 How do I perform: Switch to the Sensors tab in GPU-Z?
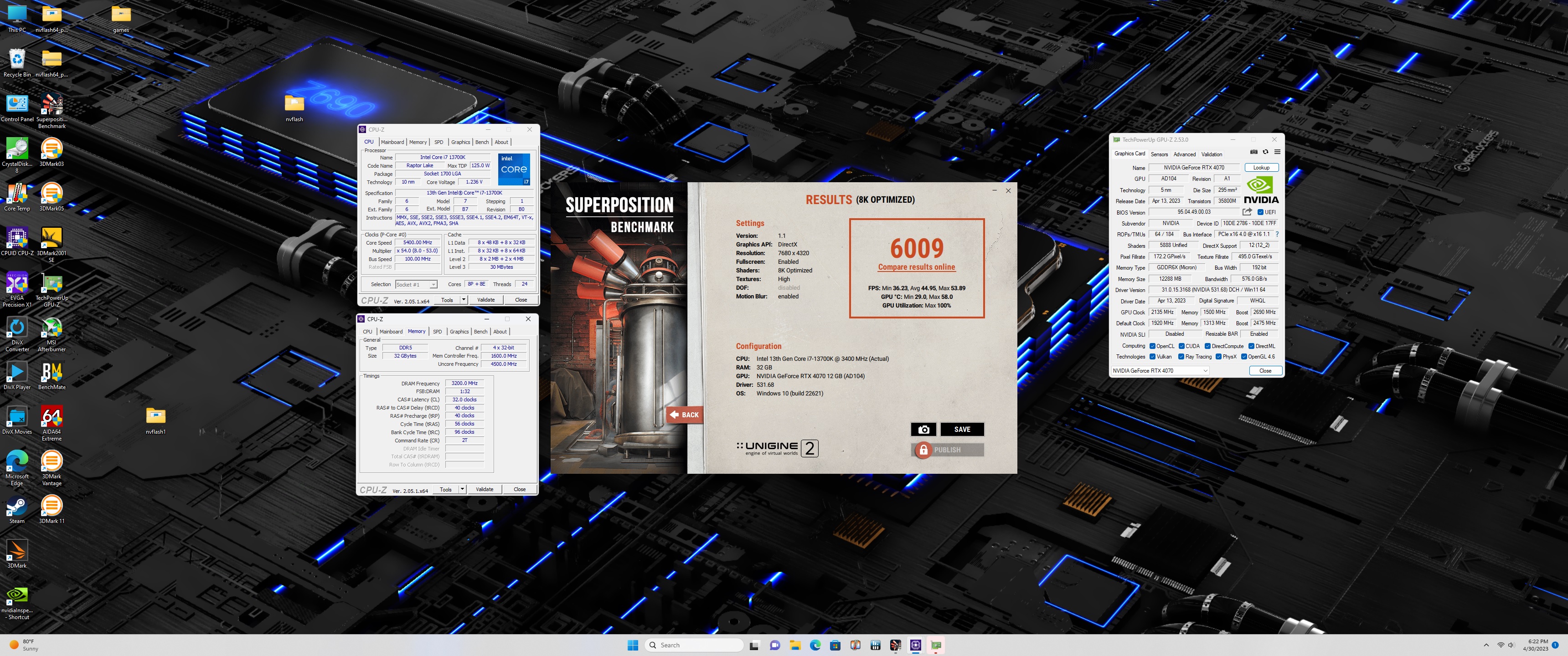coord(1160,154)
